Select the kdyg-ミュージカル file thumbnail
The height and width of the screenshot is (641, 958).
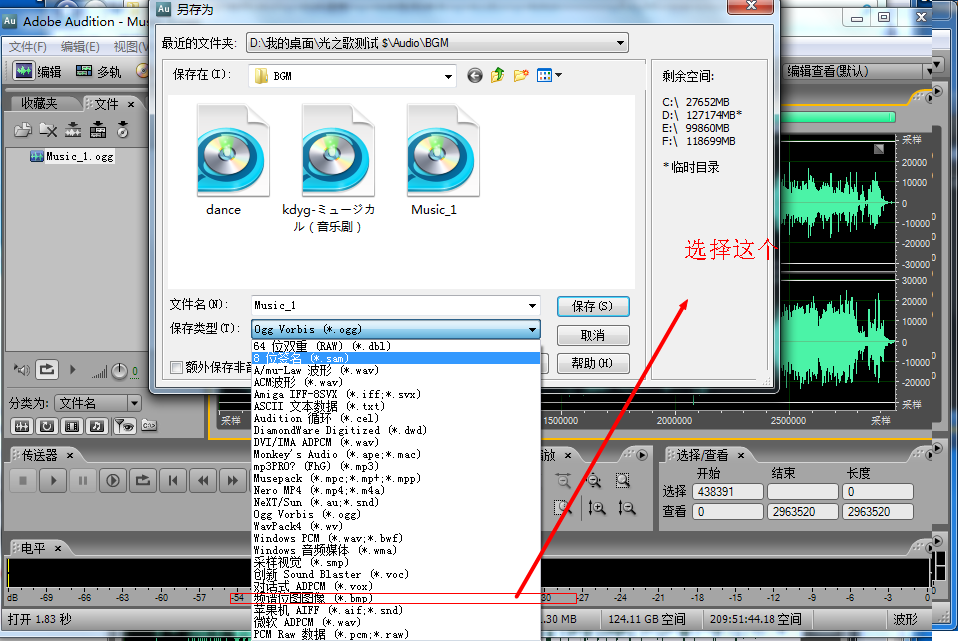[337, 150]
